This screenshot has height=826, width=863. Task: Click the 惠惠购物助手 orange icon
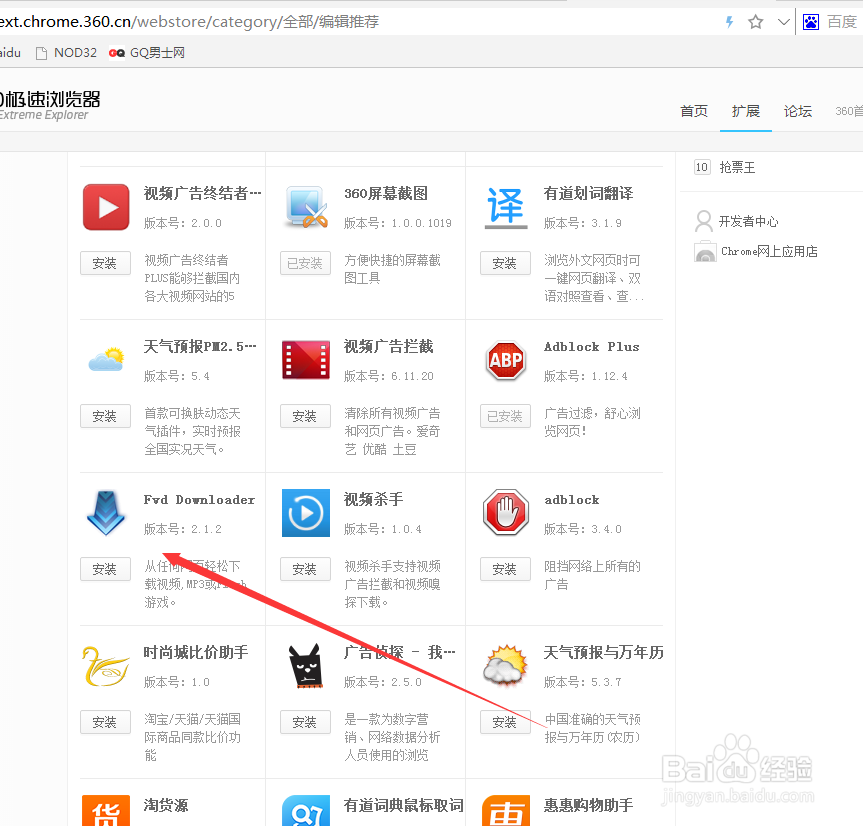pos(506,810)
